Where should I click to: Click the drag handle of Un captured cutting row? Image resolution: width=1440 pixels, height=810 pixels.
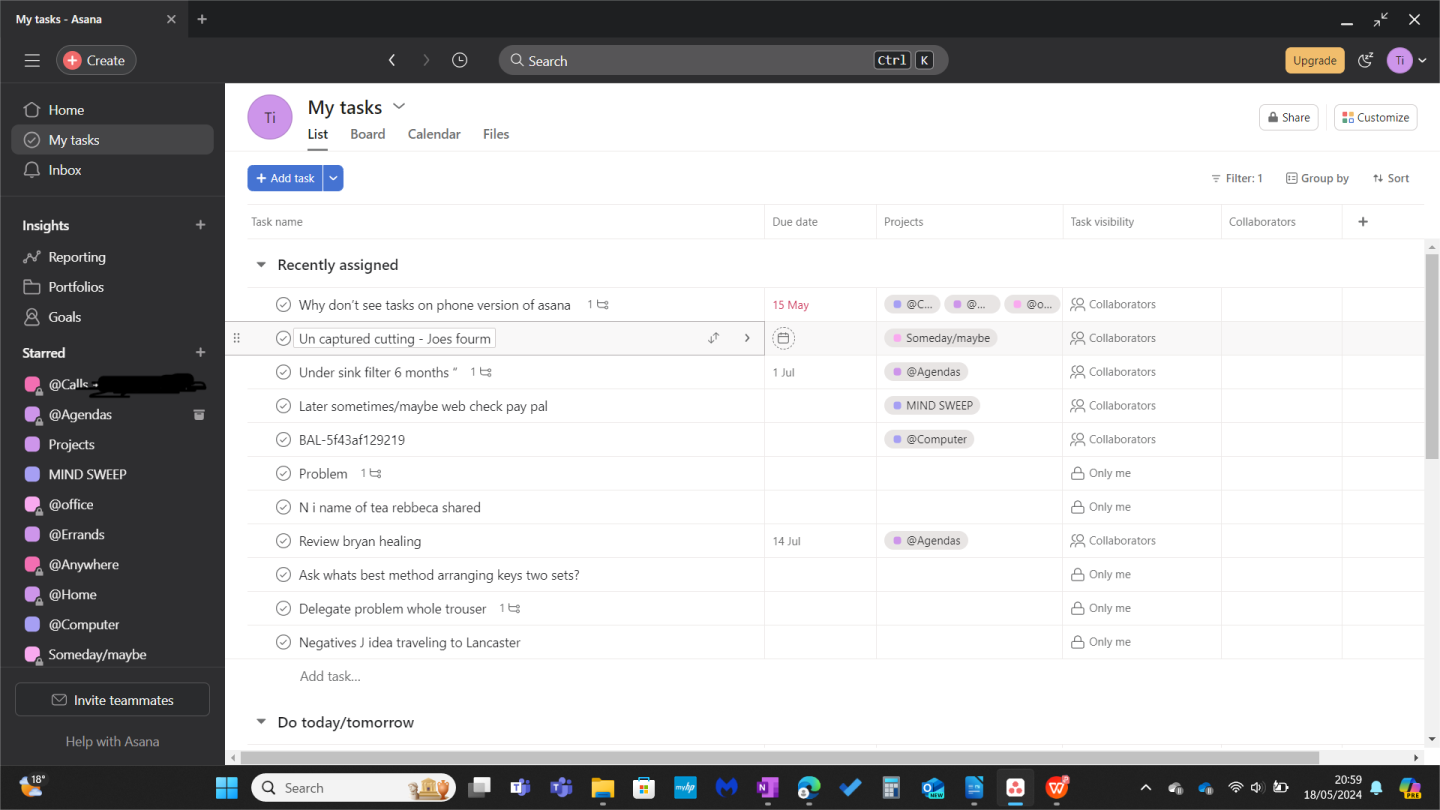pos(237,338)
